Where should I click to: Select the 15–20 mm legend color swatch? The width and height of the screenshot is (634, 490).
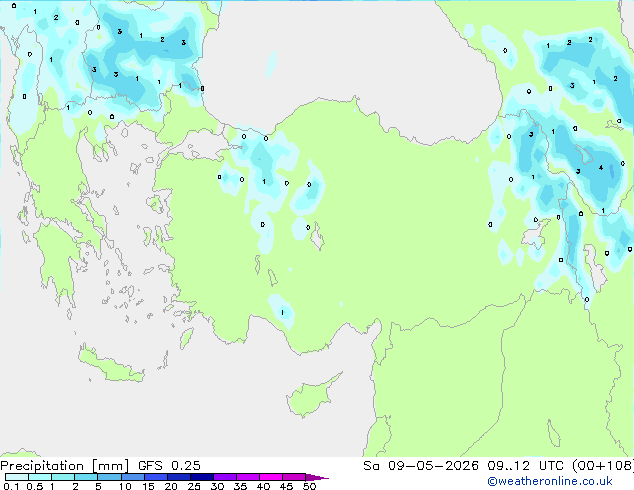(x=156, y=477)
